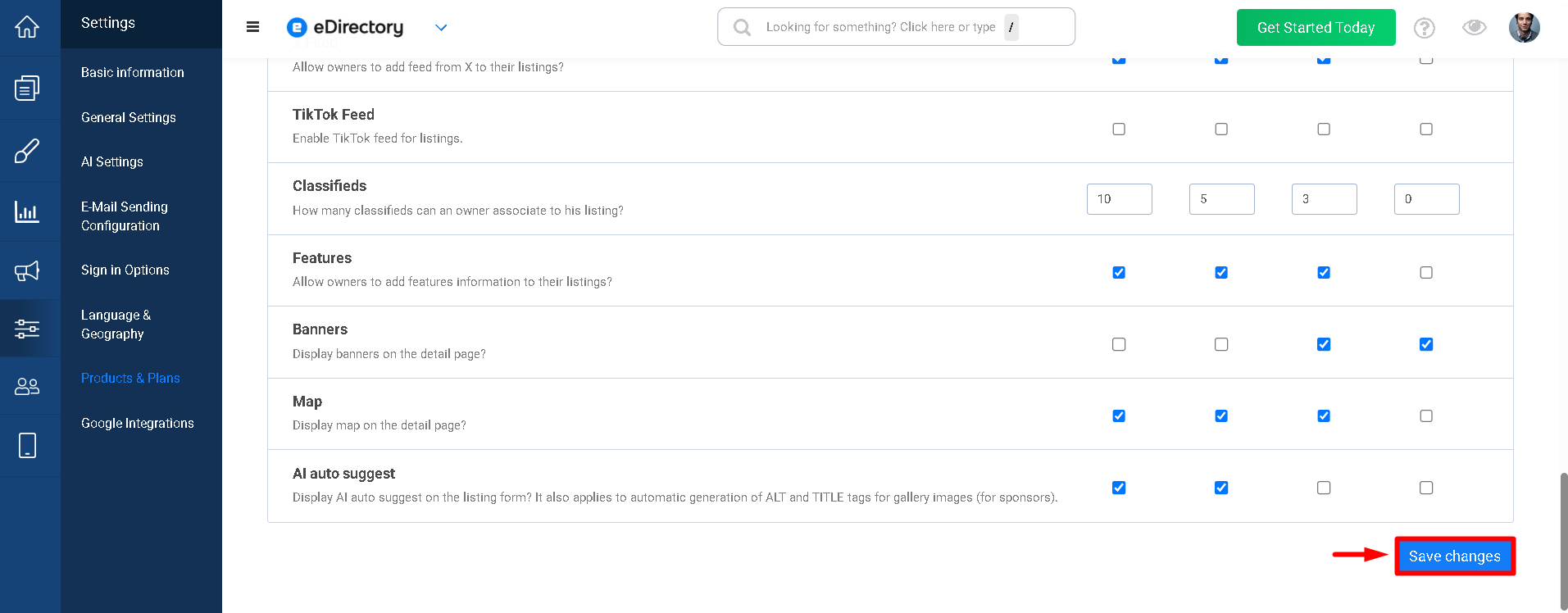
Task: Open the help question mark icon
Action: (x=1425, y=28)
